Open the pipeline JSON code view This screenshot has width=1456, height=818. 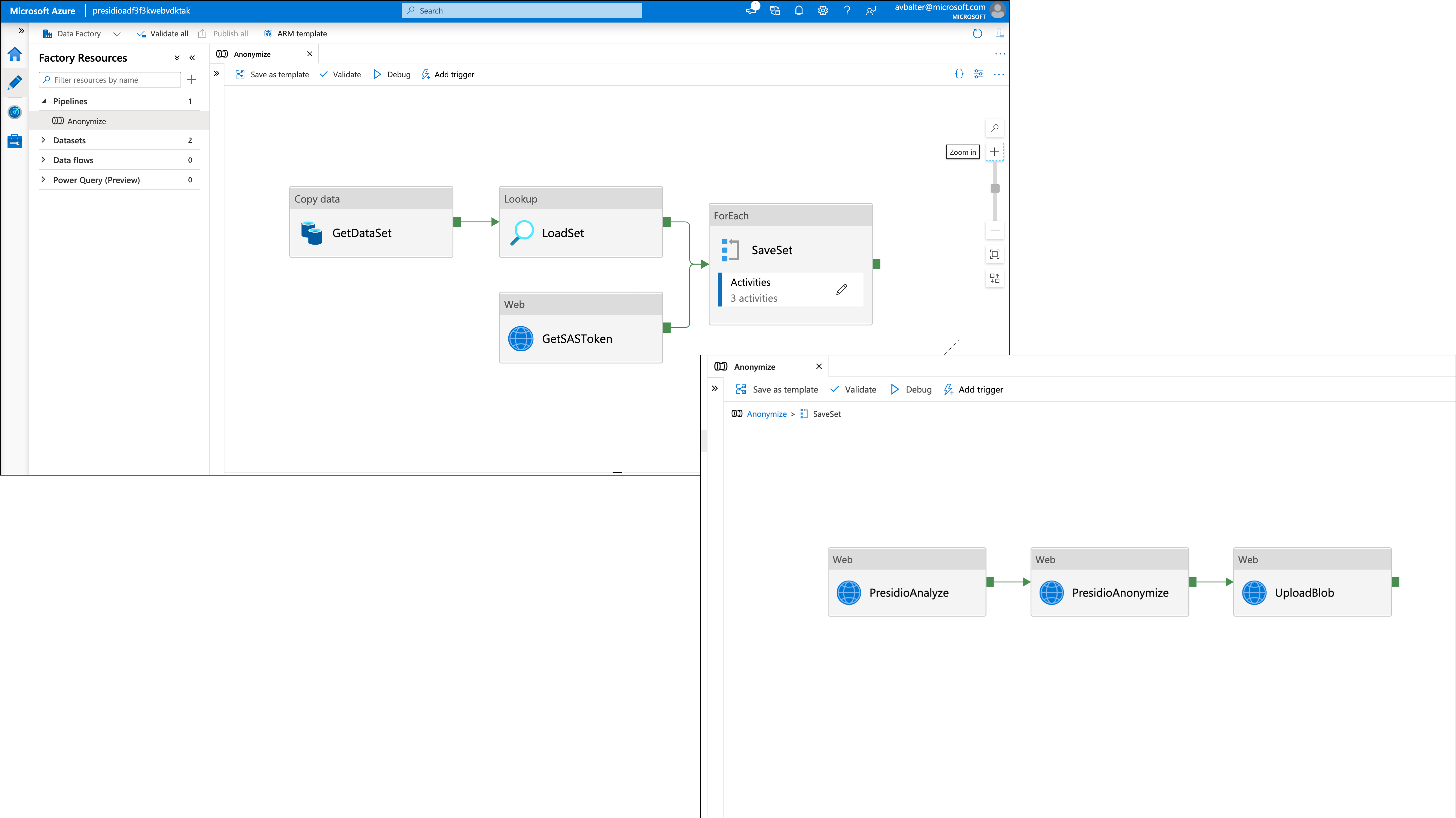(x=959, y=74)
